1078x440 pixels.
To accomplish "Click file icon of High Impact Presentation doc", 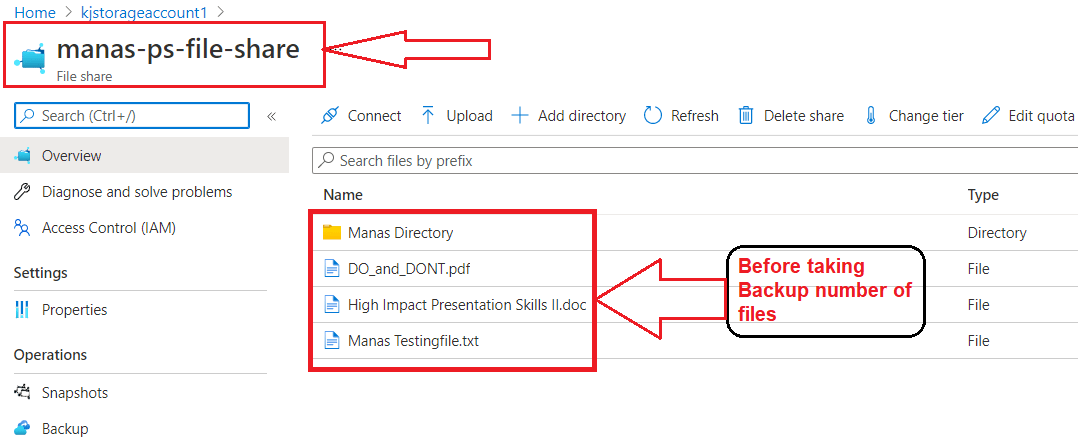I will point(332,305).
